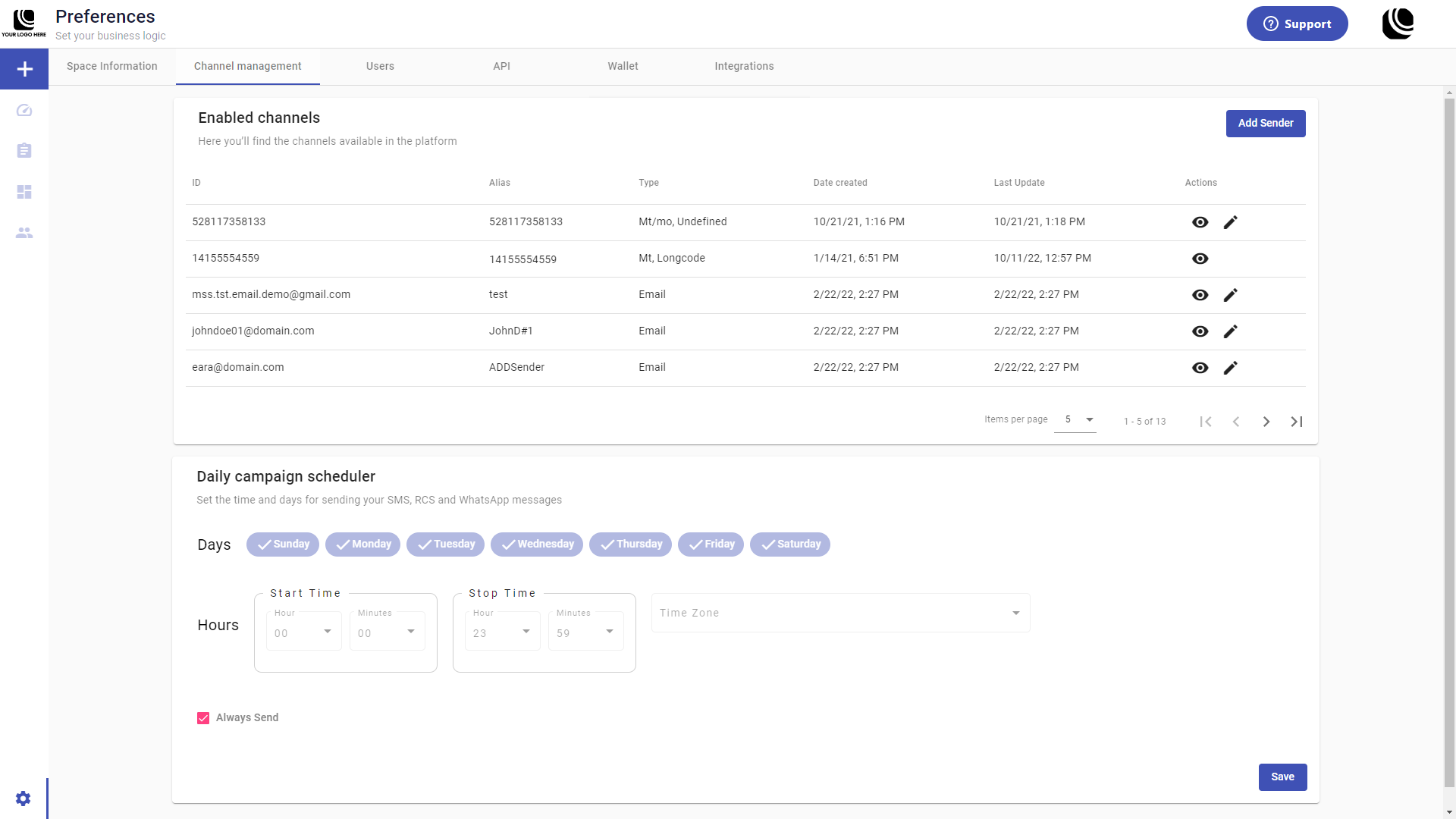
Task: Uncheck the Always Send checkbox
Action: click(x=203, y=718)
